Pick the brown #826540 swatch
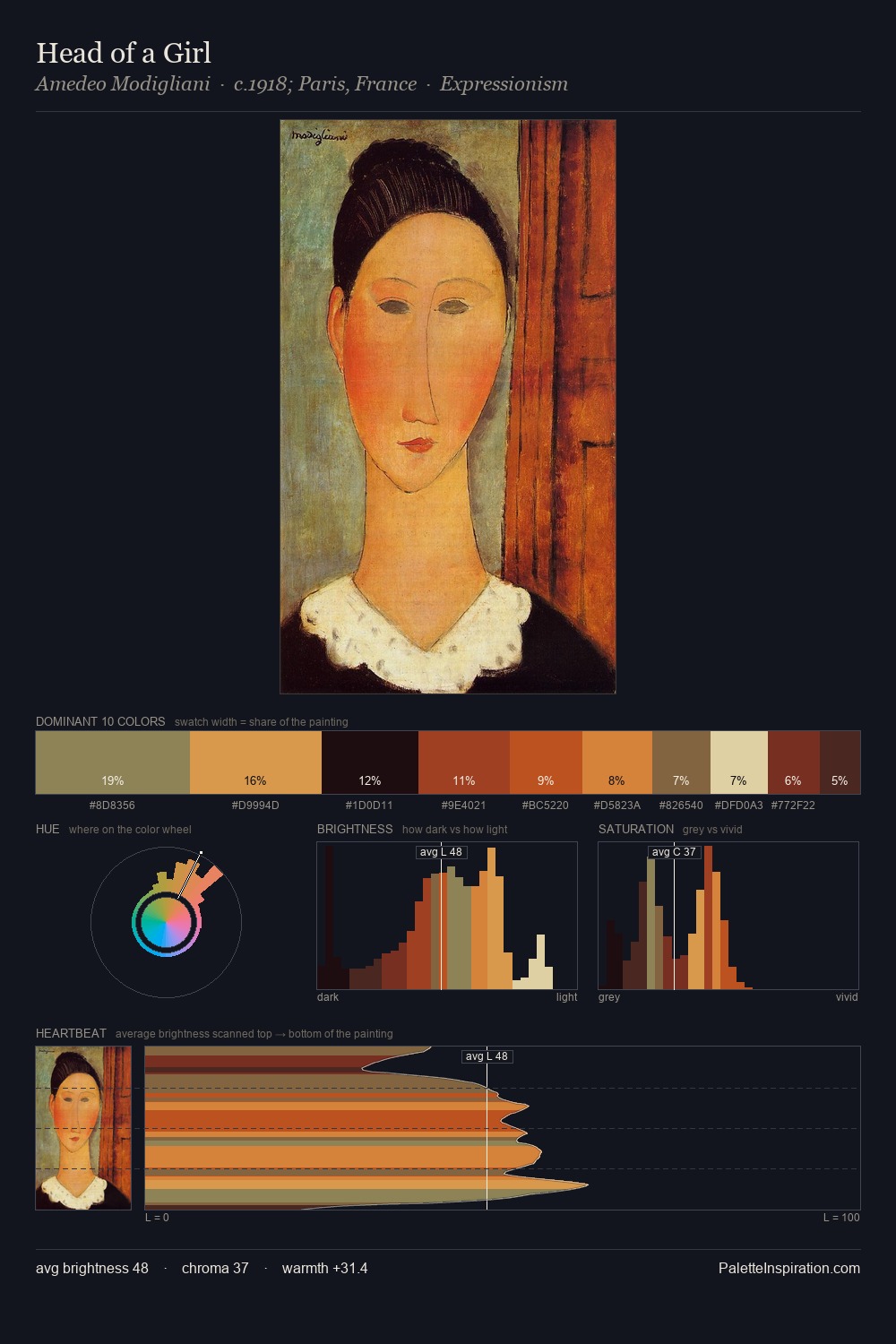This screenshot has width=896, height=1344. point(681,762)
